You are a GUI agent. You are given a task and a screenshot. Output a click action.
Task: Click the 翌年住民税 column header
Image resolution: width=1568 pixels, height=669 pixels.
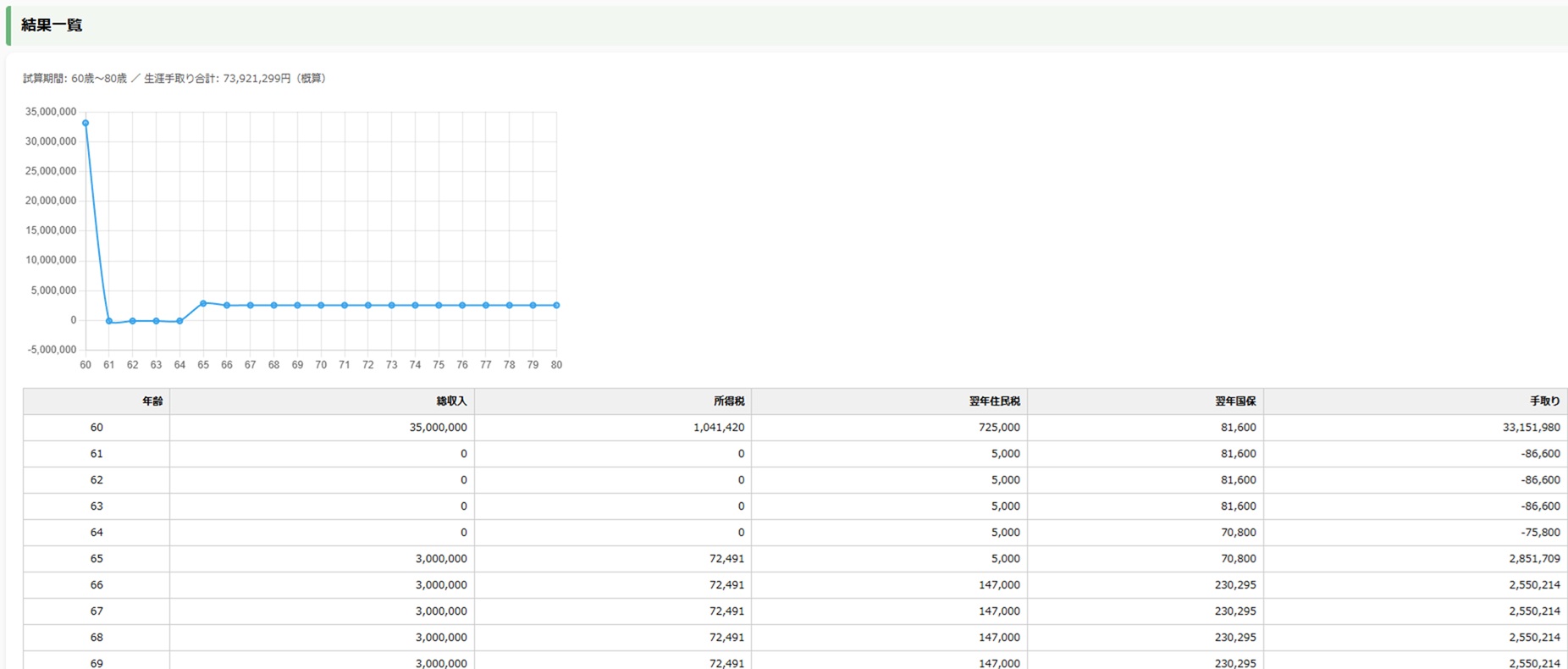pos(994,401)
